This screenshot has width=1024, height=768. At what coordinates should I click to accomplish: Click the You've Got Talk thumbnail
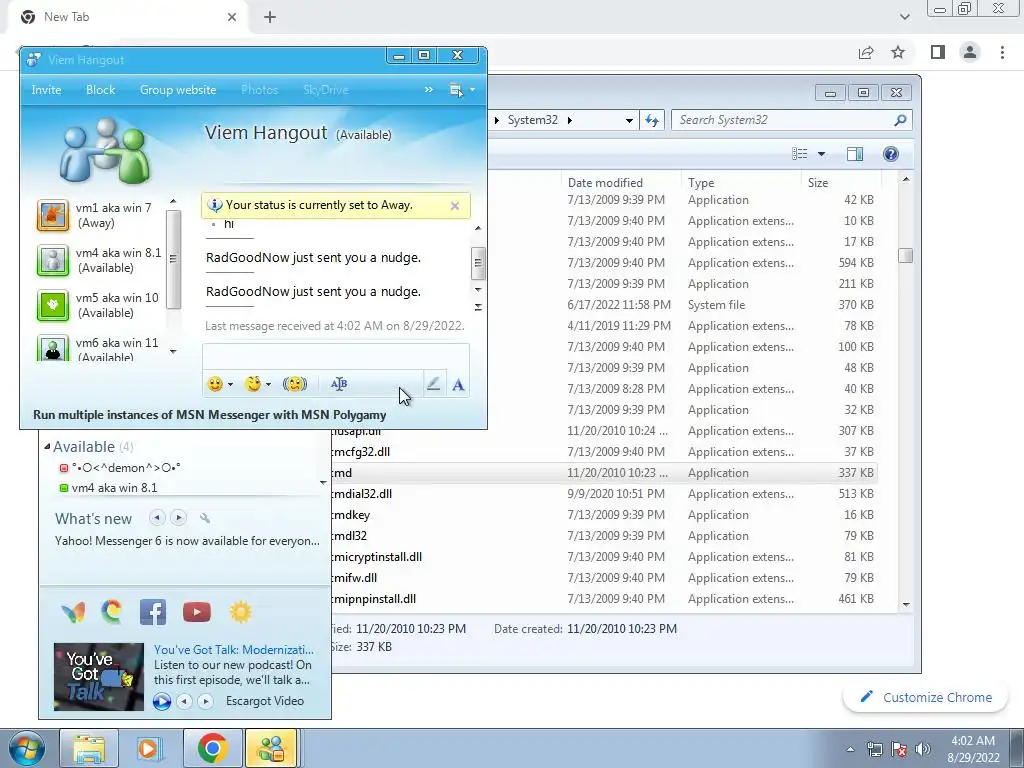pos(99,677)
